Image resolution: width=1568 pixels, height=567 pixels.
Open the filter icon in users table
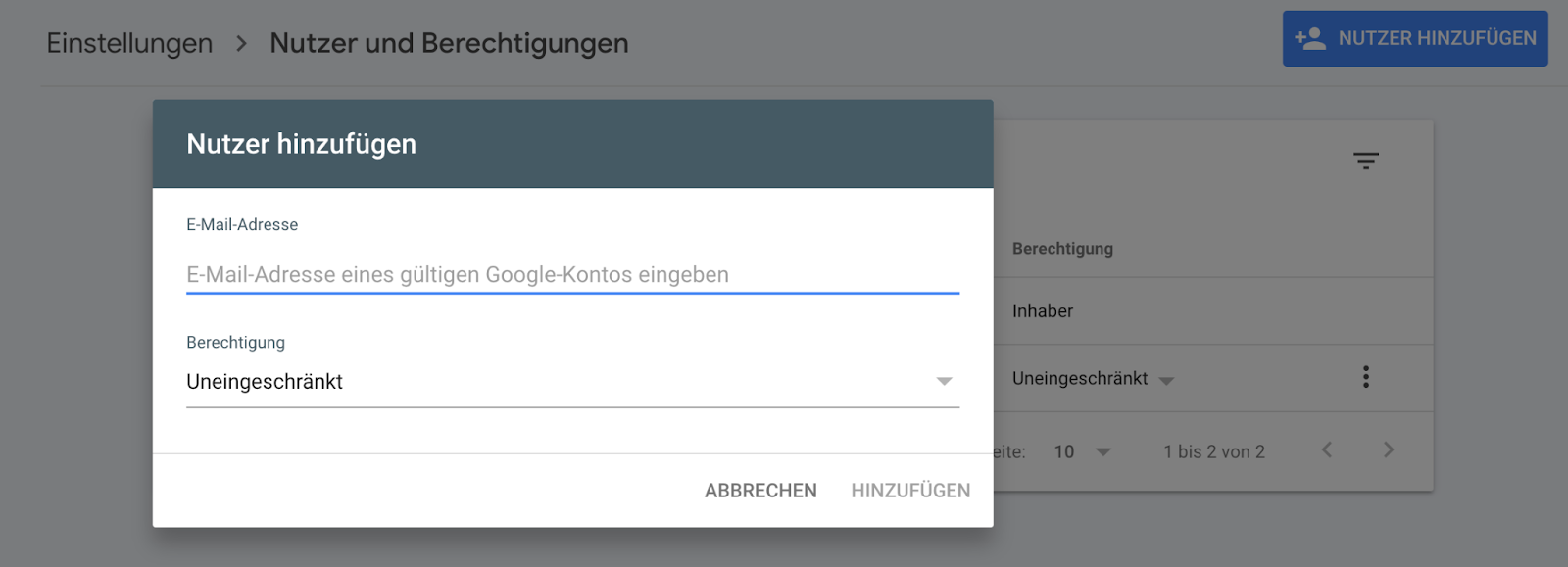(x=1366, y=161)
